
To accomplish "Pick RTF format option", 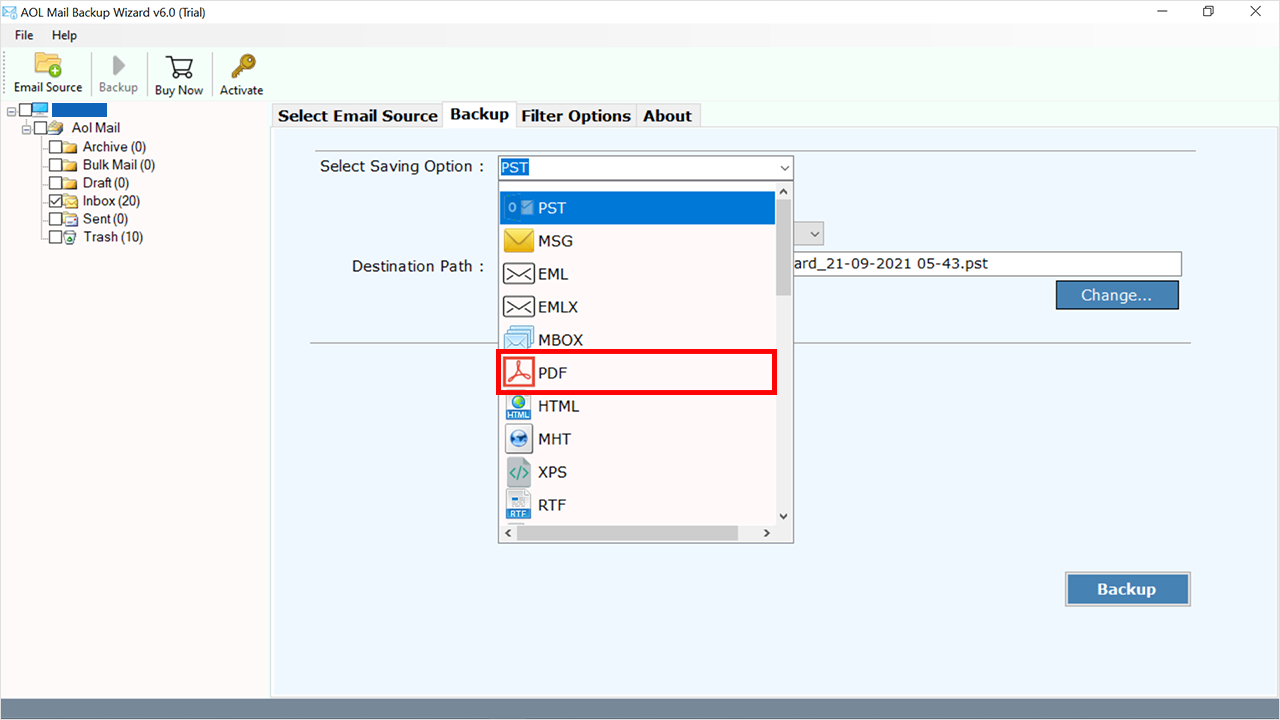I will (637, 505).
